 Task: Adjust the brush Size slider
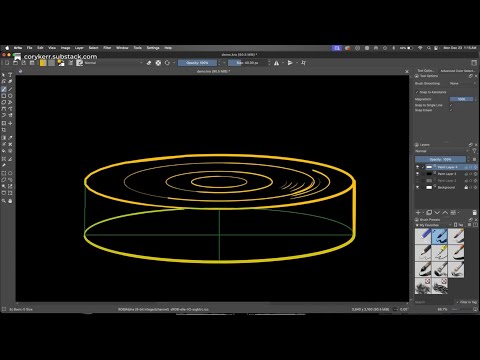[247, 63]
